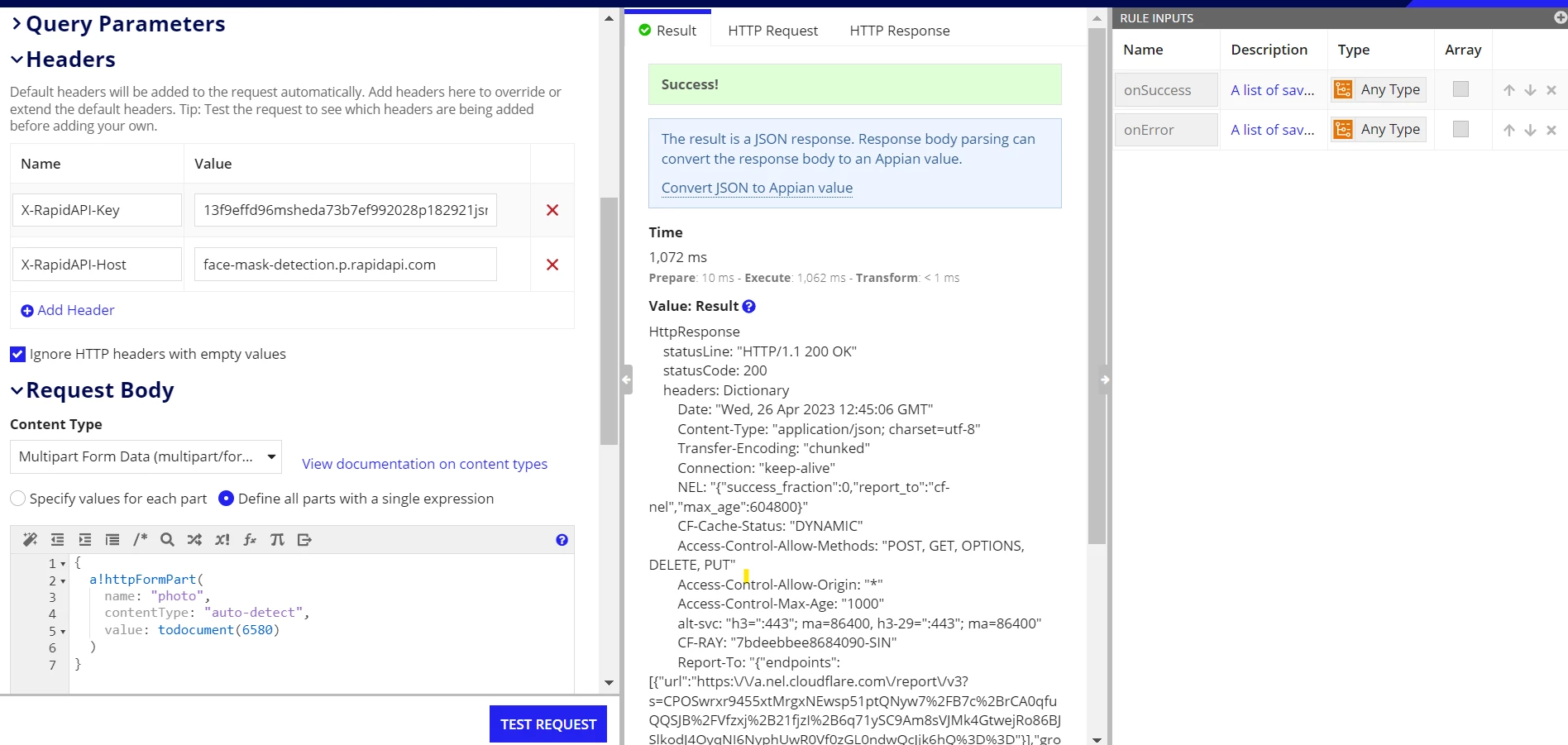Click the face-mask-detection host value field
1568x745 pixels.
[x=346, y=265]
